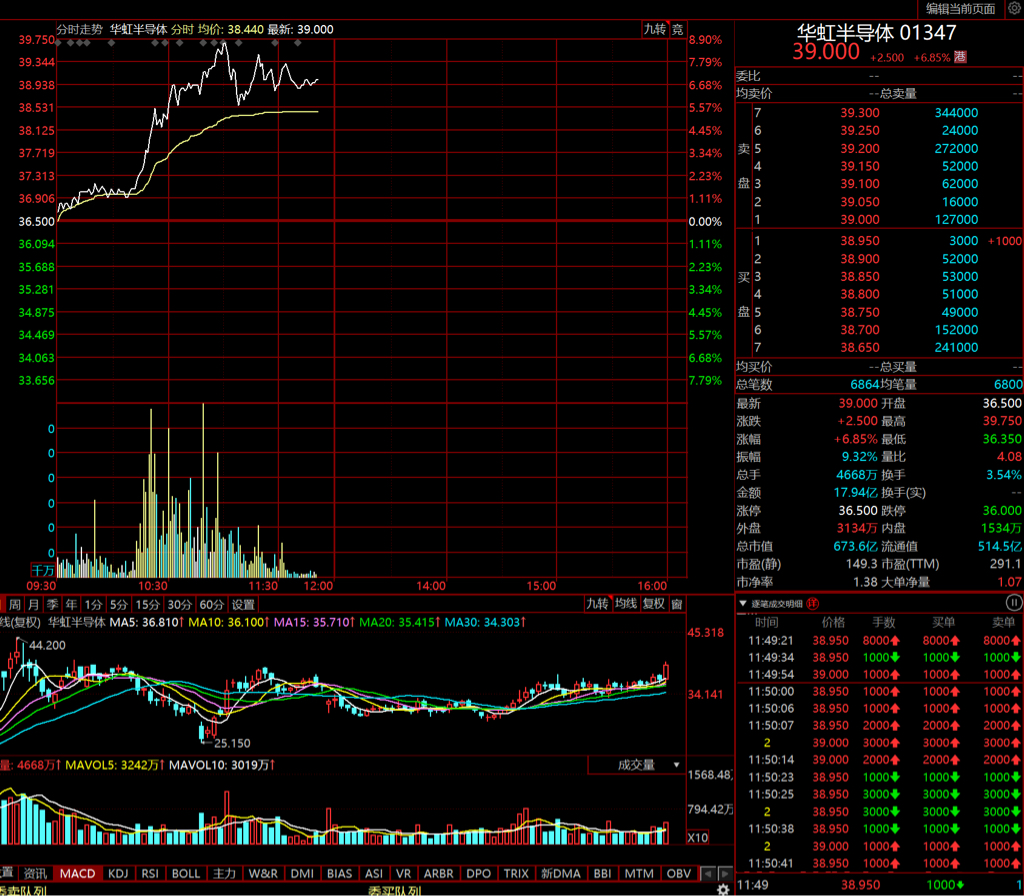Select the BIAS indicator tab
This screenshot has width=1024, height=896.
tap(339, 873)
